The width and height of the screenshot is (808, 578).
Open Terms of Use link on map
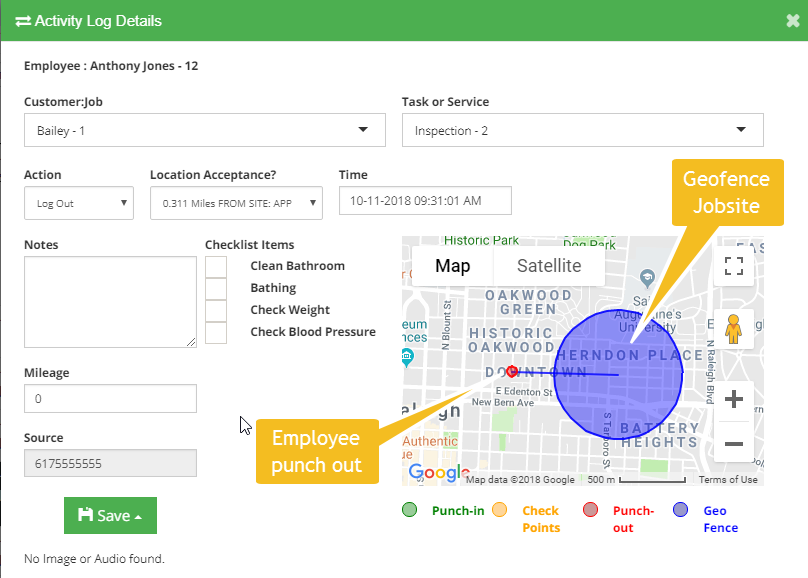coord(728,480)
